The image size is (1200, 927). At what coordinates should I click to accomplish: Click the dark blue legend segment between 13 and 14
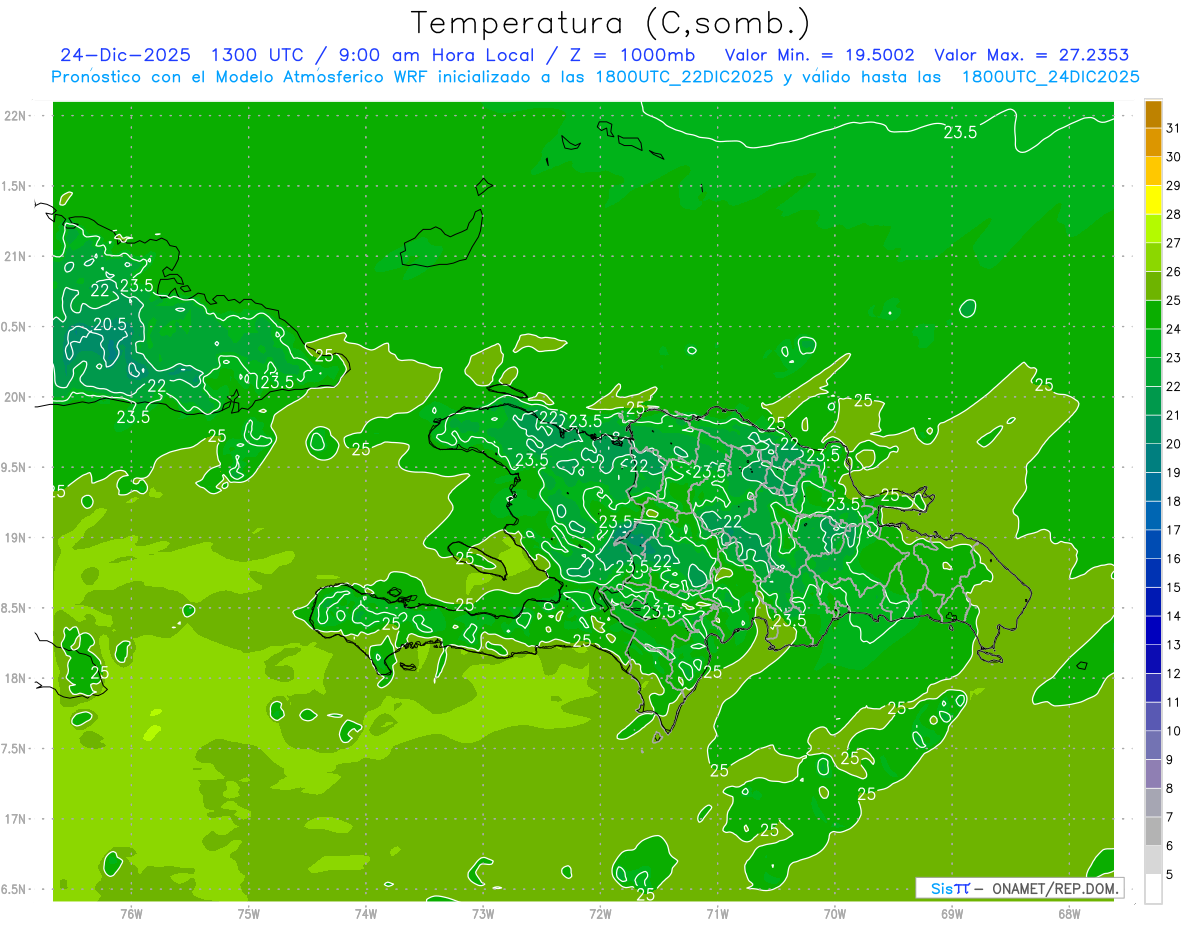[1153, 631]
